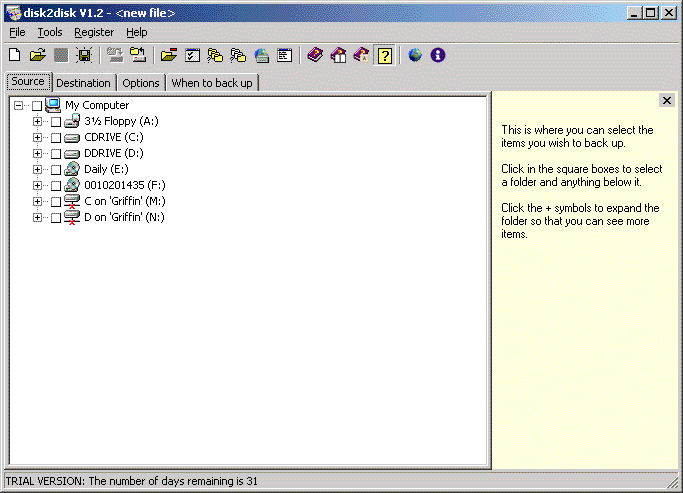Open the Register menu
This screenshot has width=683, height=493.
[94, 32]
